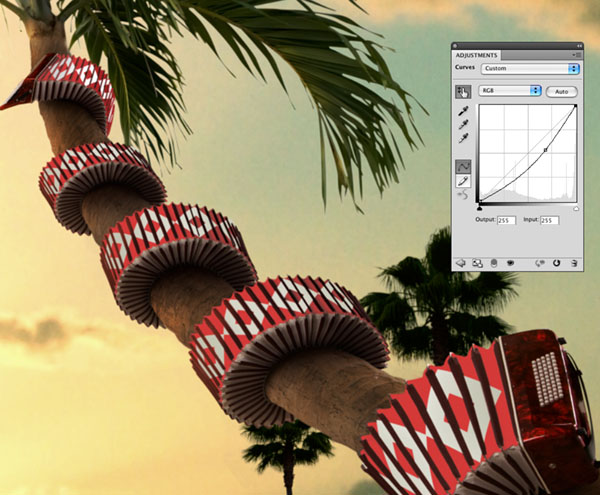Collapse the Adjustments panel double arrows
This screenshot has width=600, height=495.
click(579, 46)
